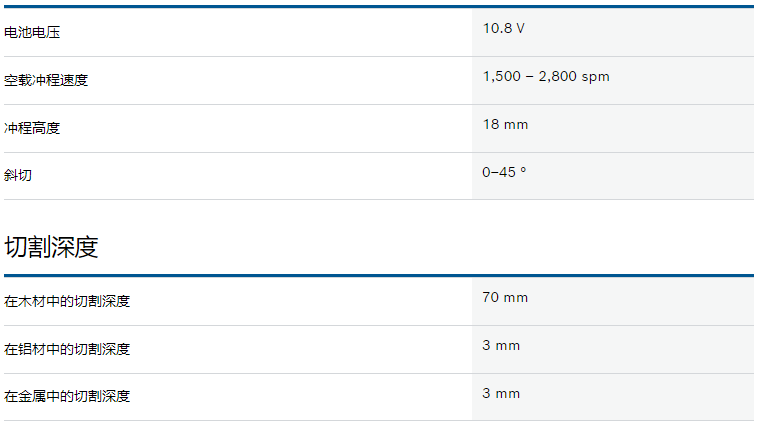Click the 冲程高度 label
This screenshot has height=429, width=763.
(32, 128)
